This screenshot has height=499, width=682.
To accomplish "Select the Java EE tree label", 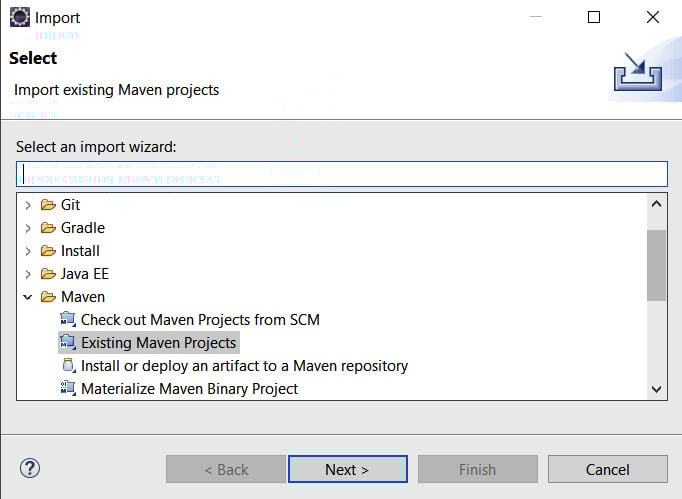I will 85,274.
